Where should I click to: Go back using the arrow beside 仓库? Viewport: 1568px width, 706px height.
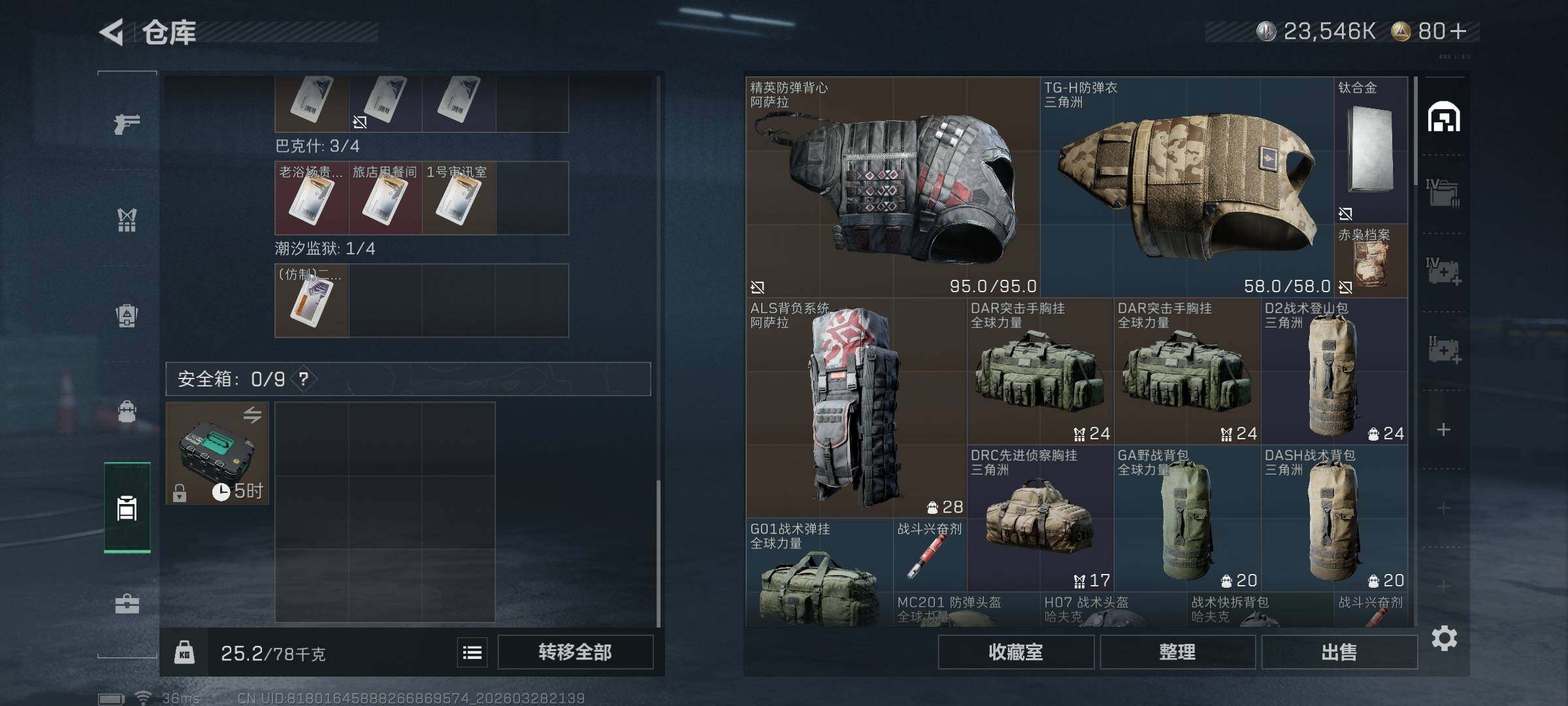[111, 32]
